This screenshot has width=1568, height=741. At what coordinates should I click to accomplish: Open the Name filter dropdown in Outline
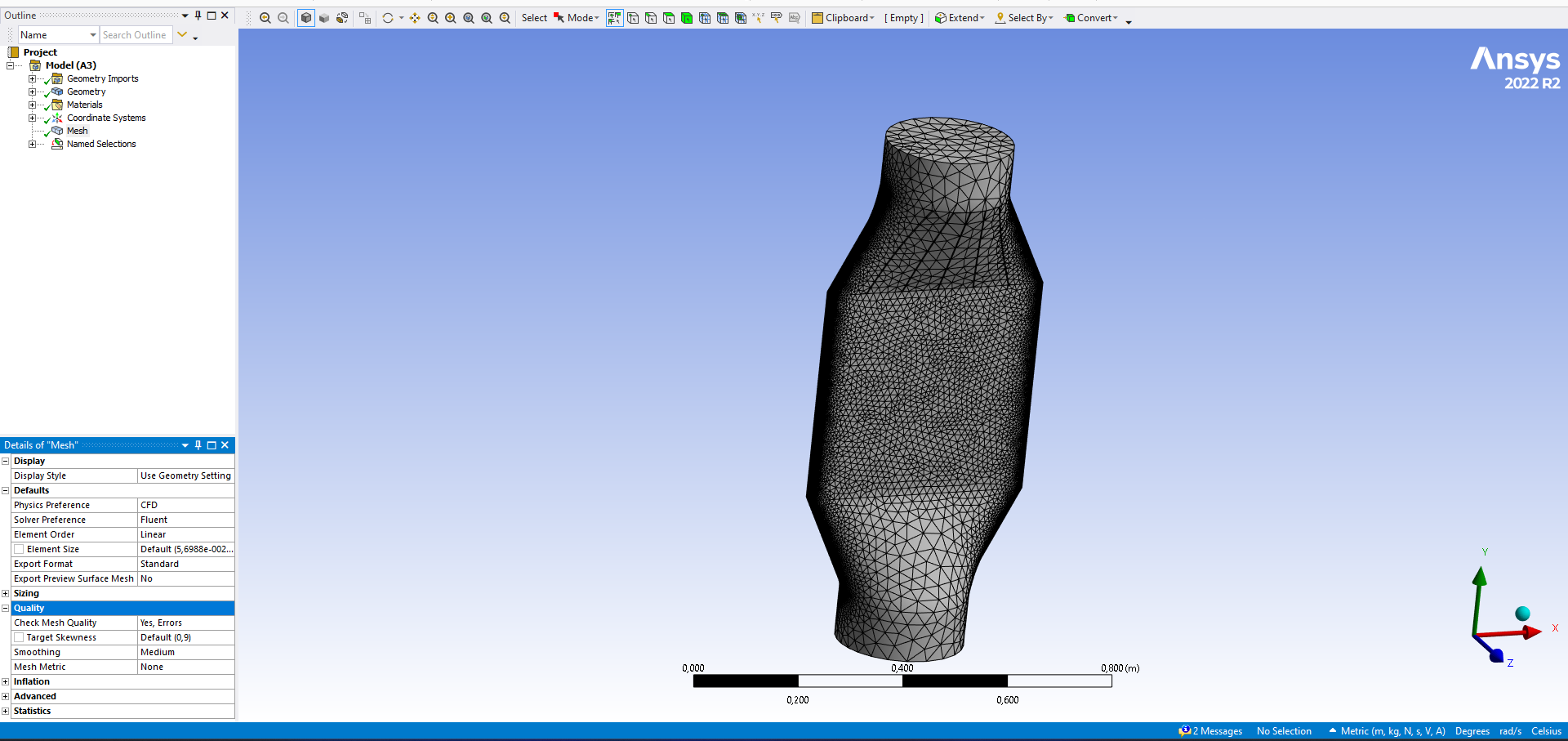click(x=92, y=35)
